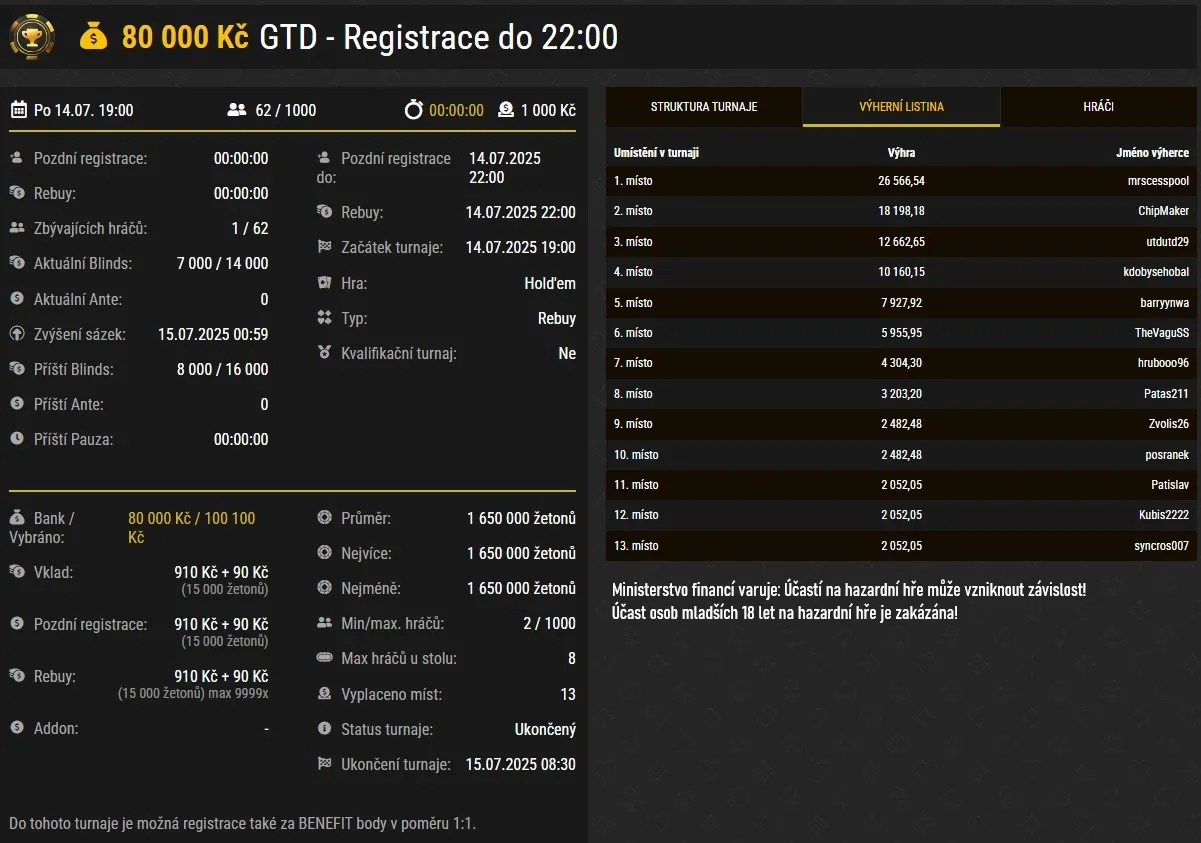Click the Výhra column header
The image size is (1201, 843).
click(901, 153)
